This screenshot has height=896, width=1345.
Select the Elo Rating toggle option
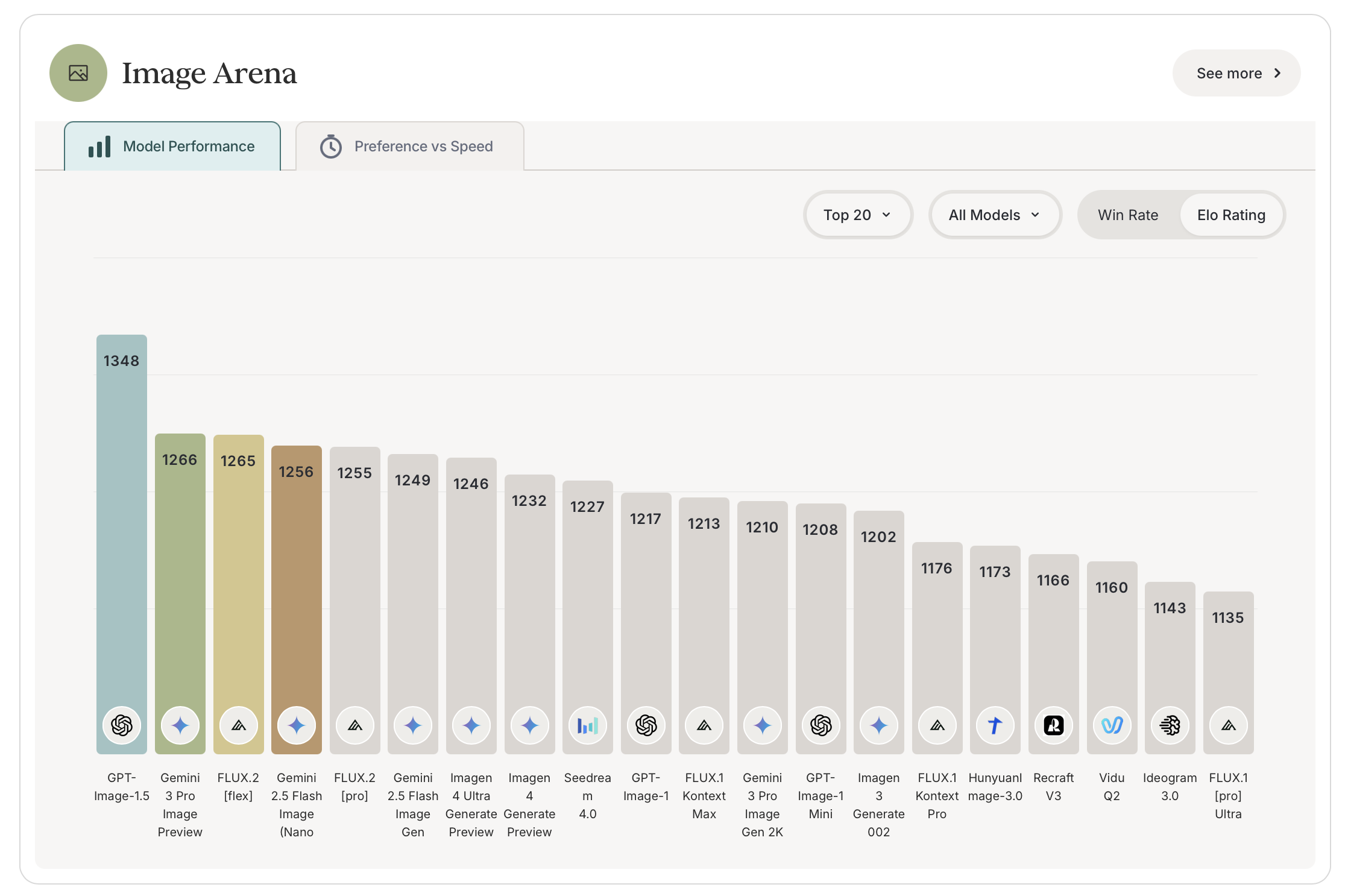pos(1230,215)
